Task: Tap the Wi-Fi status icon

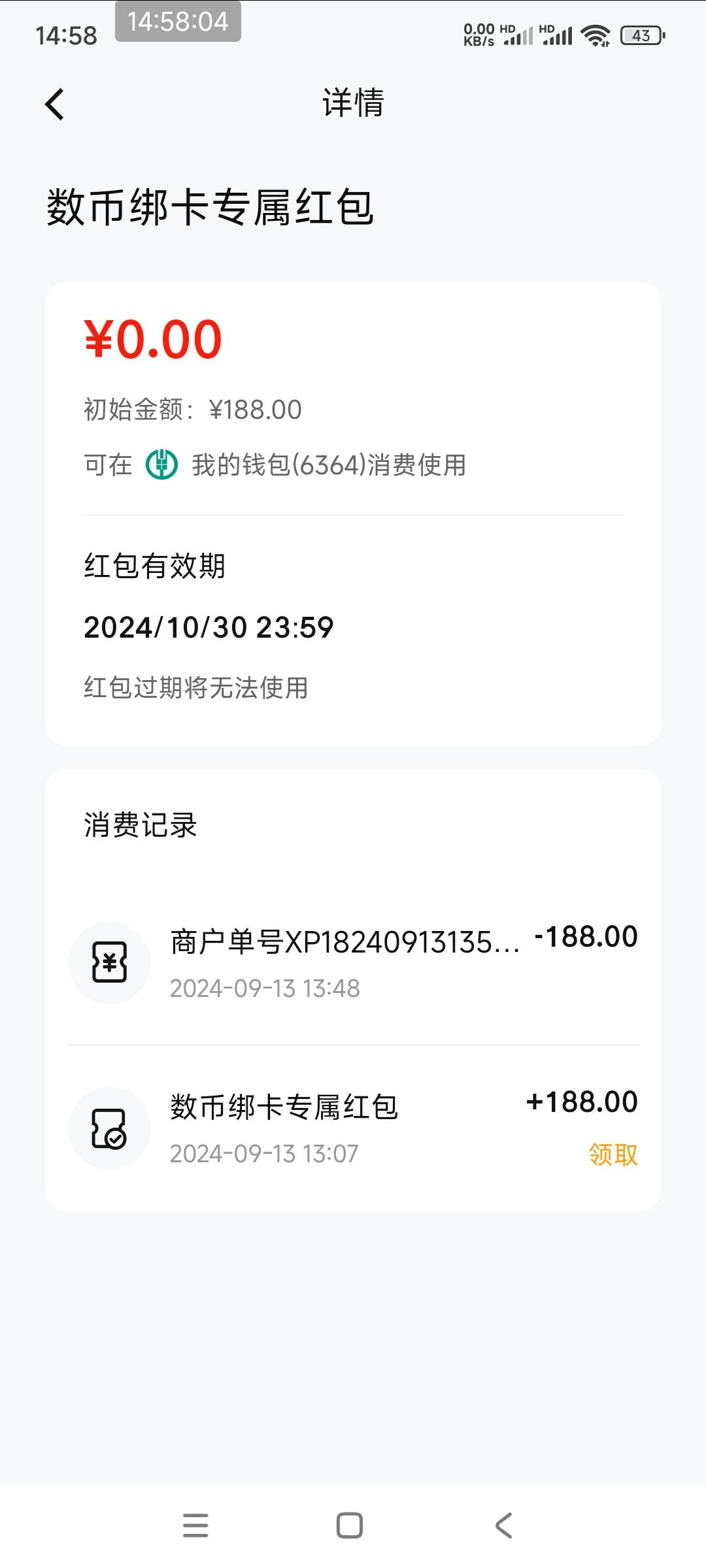Action: point(596,36)
